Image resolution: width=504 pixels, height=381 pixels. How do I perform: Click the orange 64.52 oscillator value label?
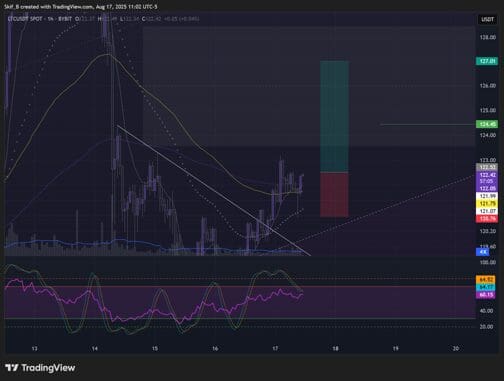point(486,279)
